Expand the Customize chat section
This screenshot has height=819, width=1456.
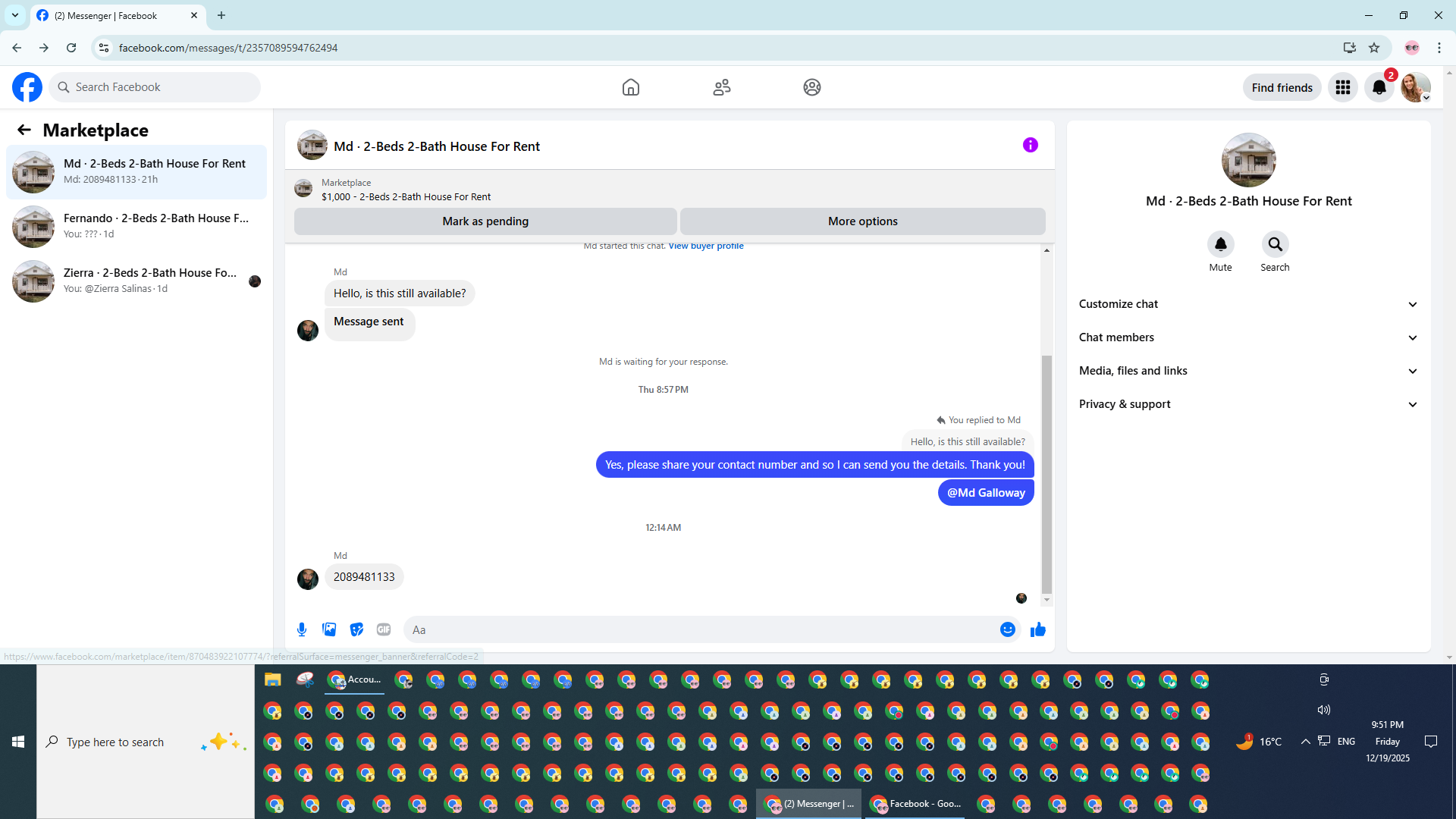click(x=1248, y=304)
